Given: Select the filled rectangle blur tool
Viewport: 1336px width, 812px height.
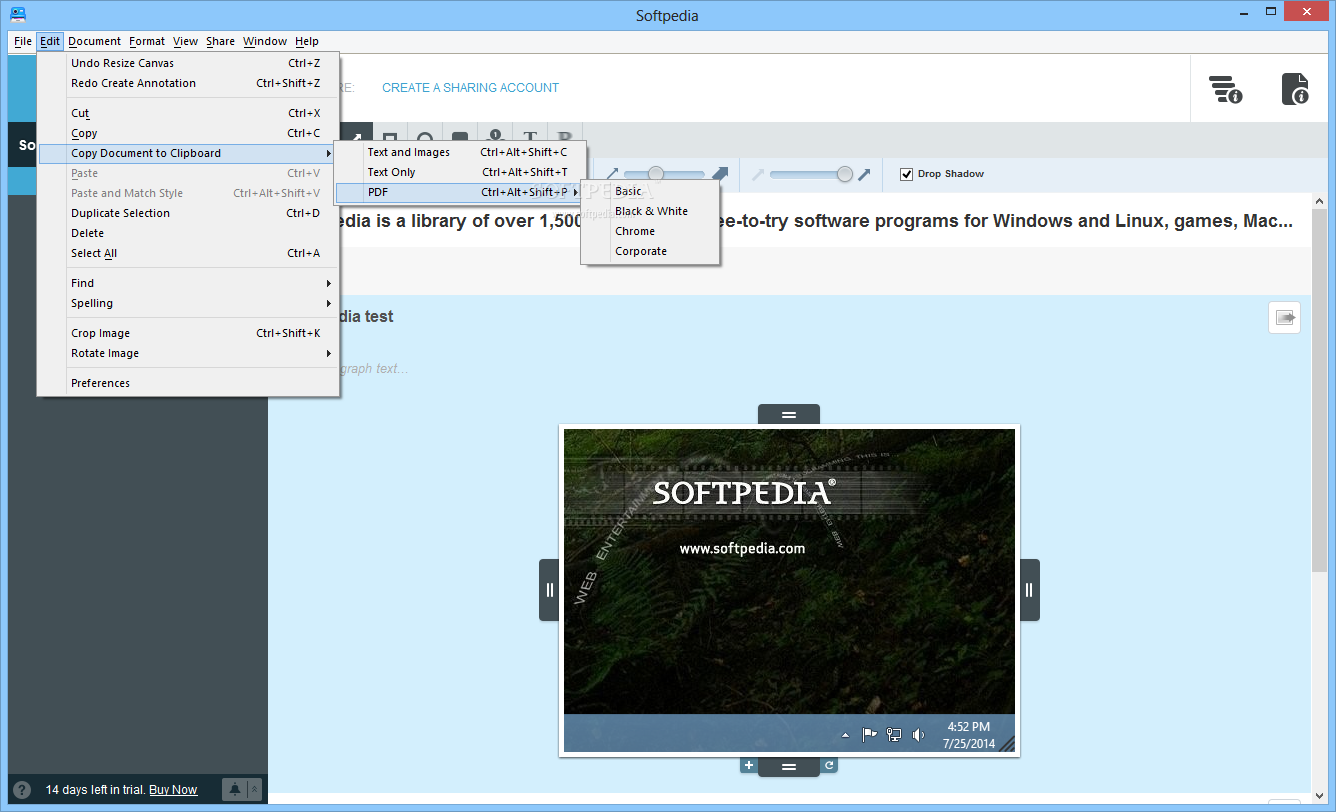Looking at the screenshot, I should tap(460, 133).
